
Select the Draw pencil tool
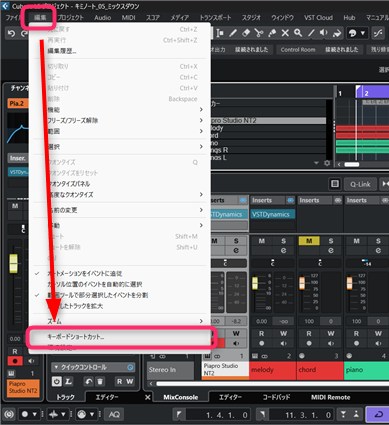coord(233,33)
